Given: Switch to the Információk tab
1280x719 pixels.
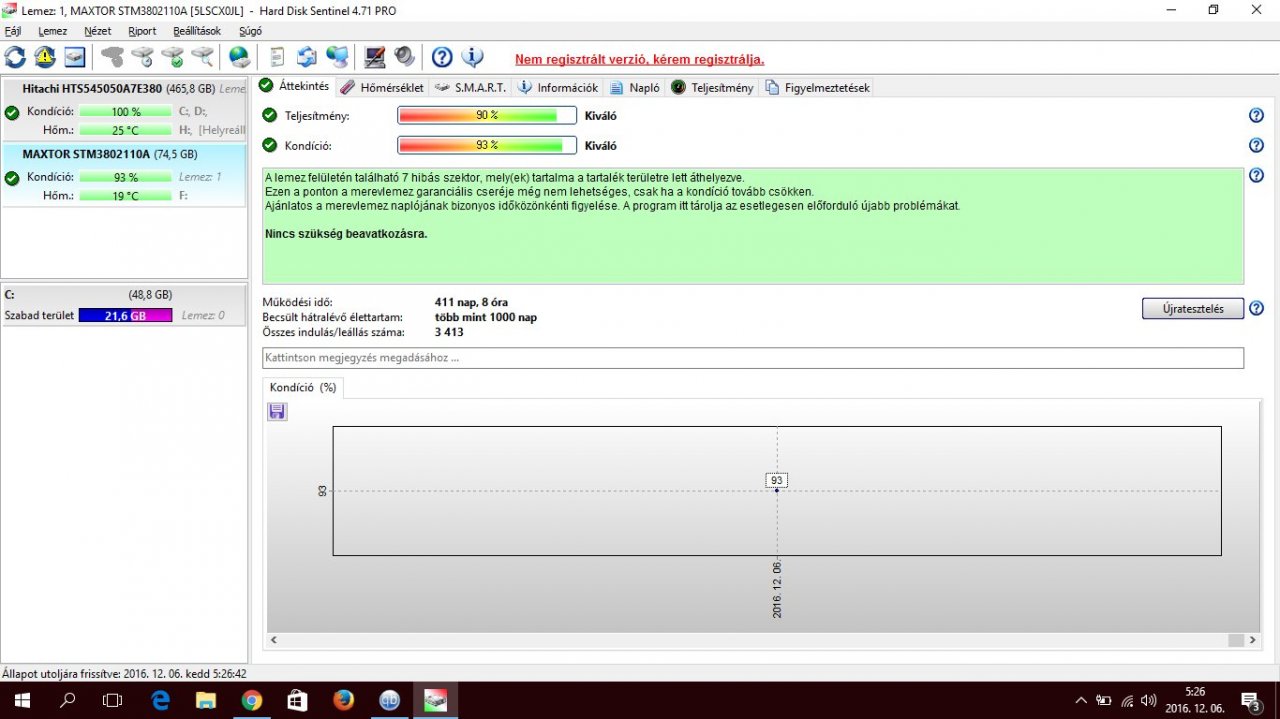Looking at the screenshot, I should pyautogui.click(x=558, y=87).
